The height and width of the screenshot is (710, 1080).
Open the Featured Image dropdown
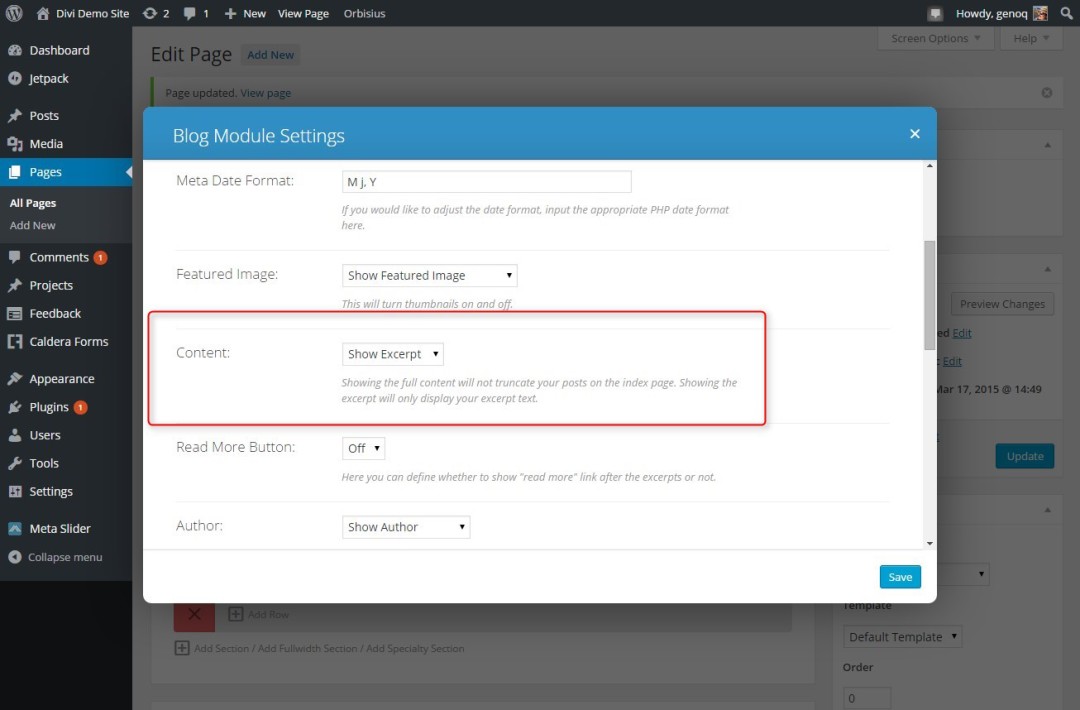coord(429,275)
